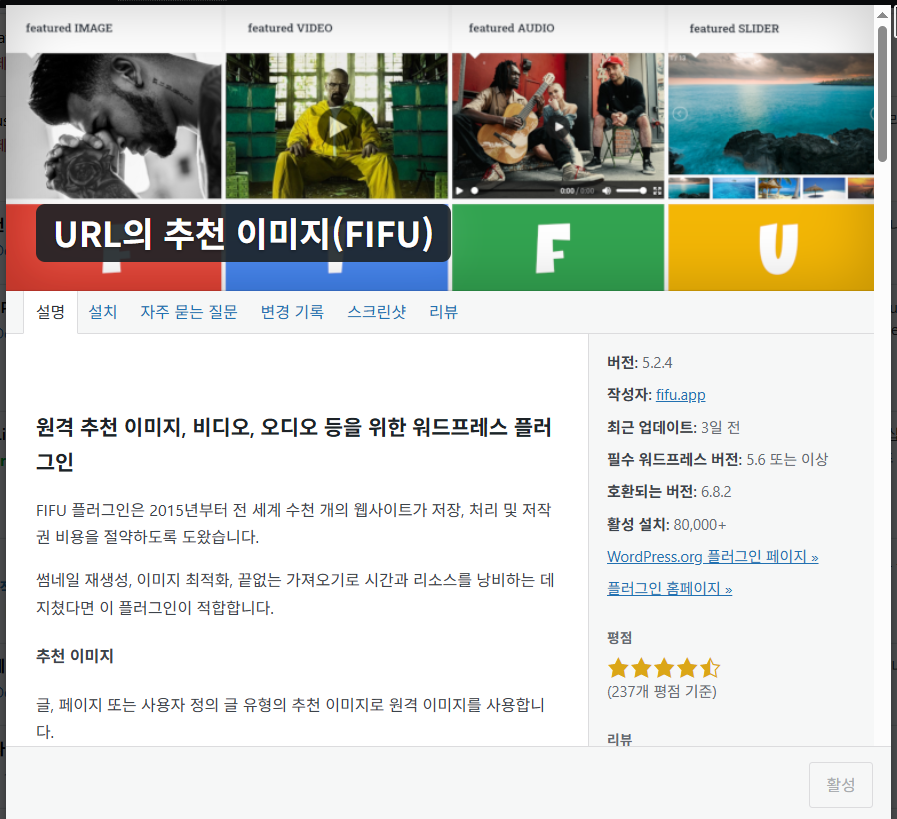
Task: Click the vertical scrollbar thumb
Action: click(x=882, y=94)
